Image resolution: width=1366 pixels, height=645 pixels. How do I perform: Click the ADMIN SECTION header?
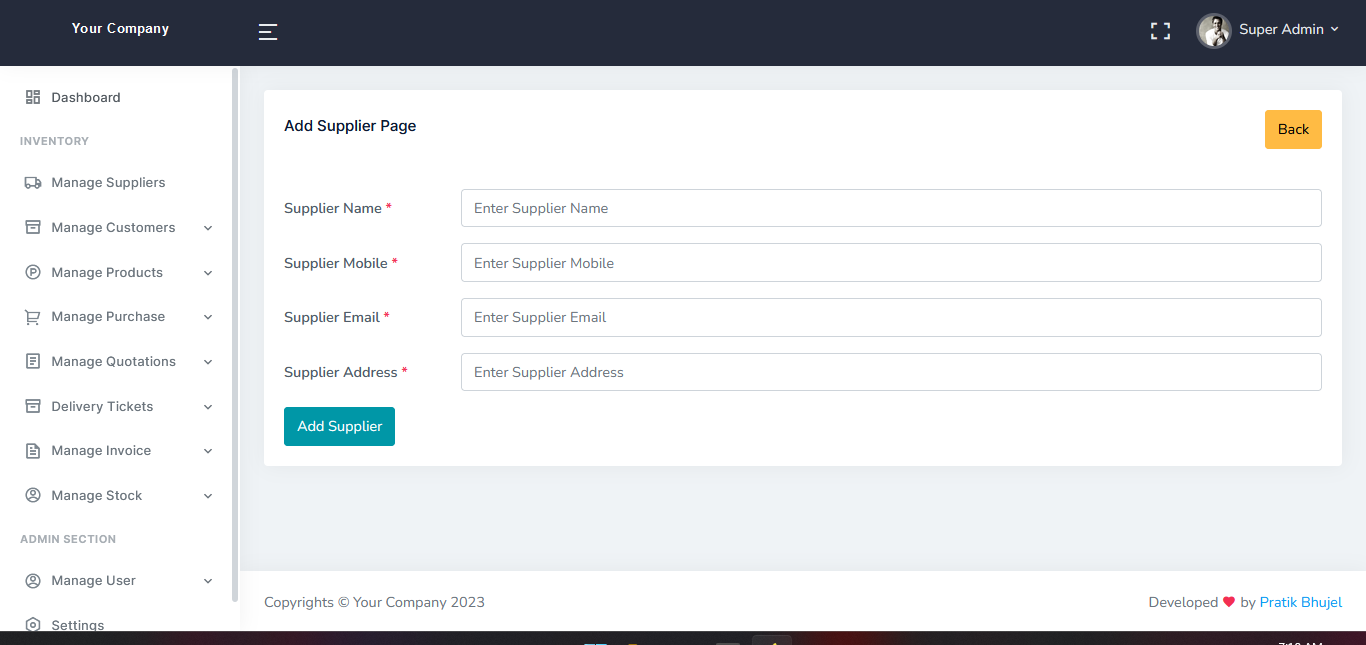coord(68,539)
